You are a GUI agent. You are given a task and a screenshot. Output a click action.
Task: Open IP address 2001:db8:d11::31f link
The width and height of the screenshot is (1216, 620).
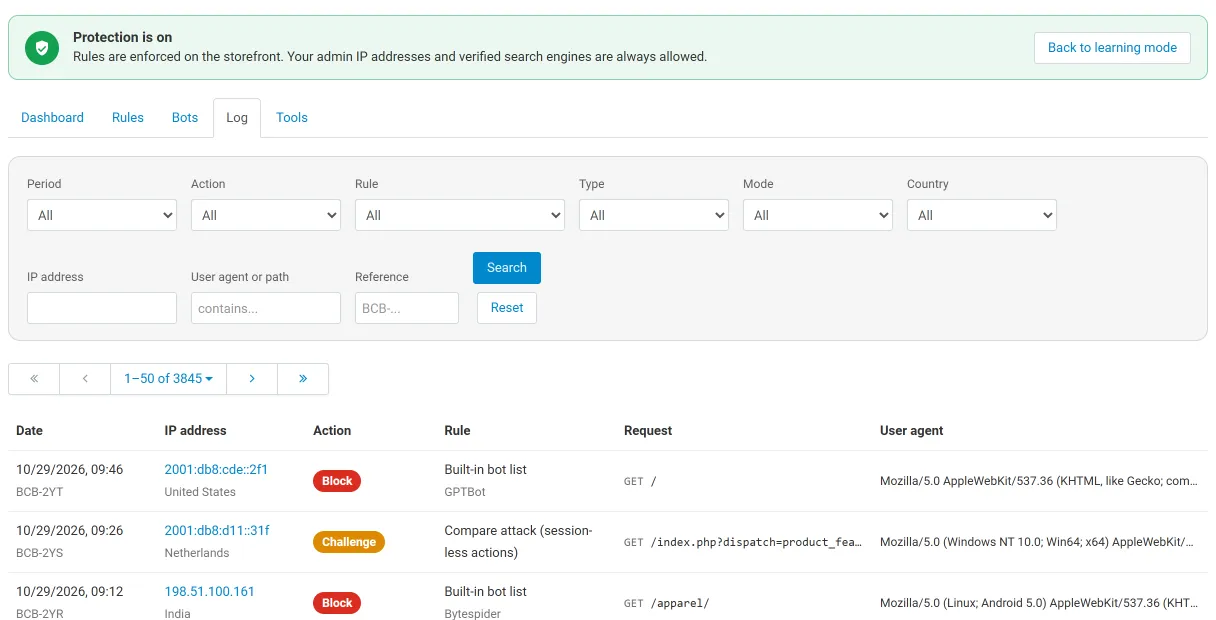point(217,531)
